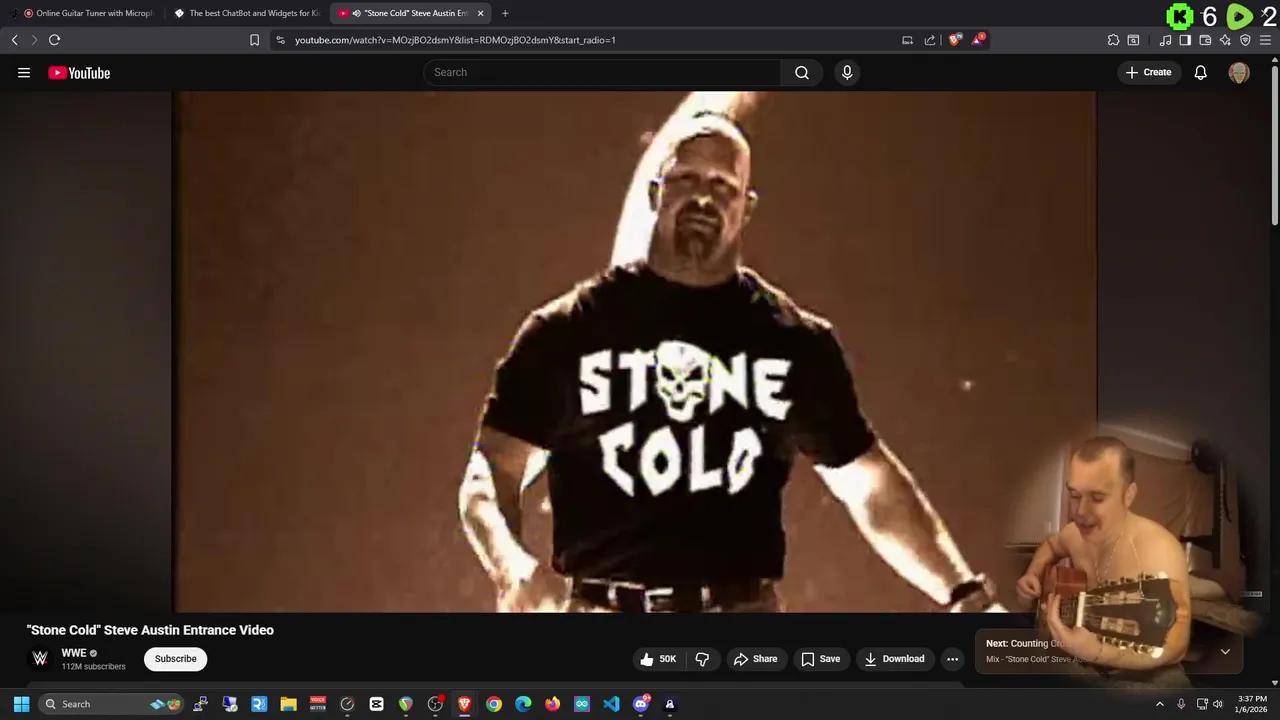Image resolution: width=1280 pixels, height=720 pixels.
Task: Open the browser playlist music-note icon
Action: (x=1165, y=40)
